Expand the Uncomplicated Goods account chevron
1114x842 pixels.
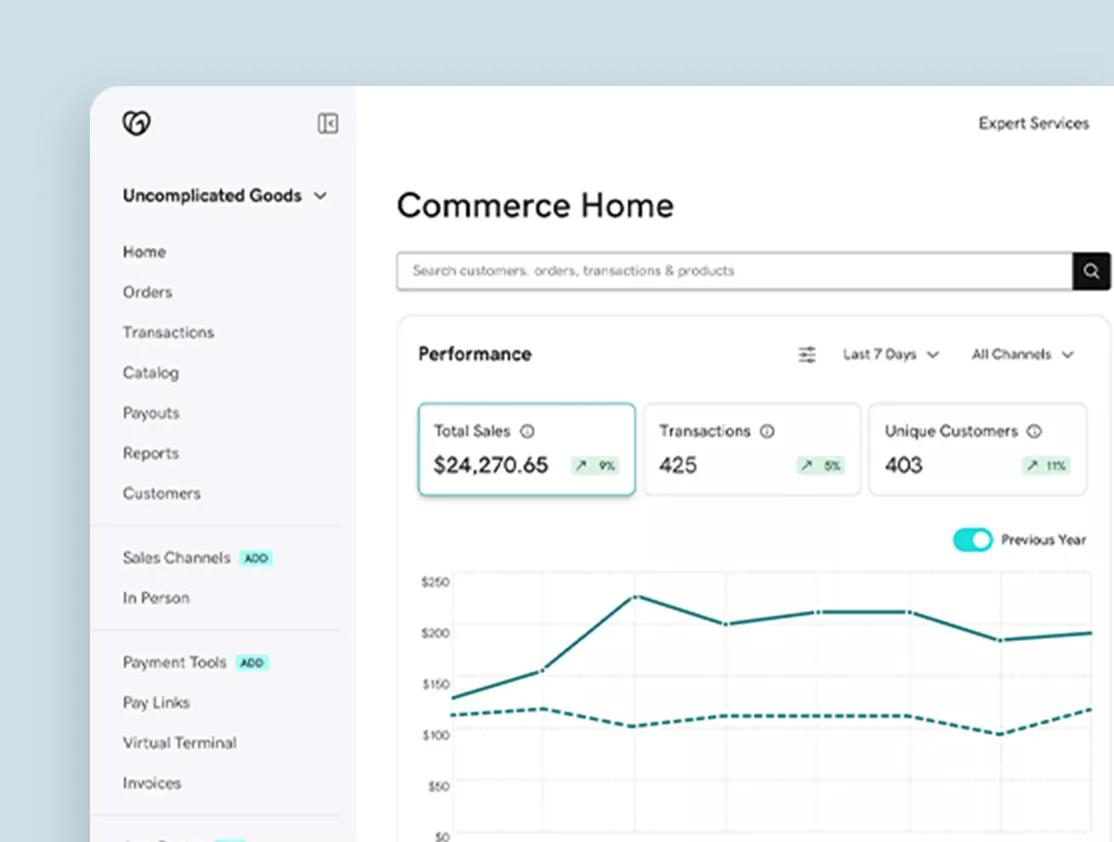(x=319, y=196)
